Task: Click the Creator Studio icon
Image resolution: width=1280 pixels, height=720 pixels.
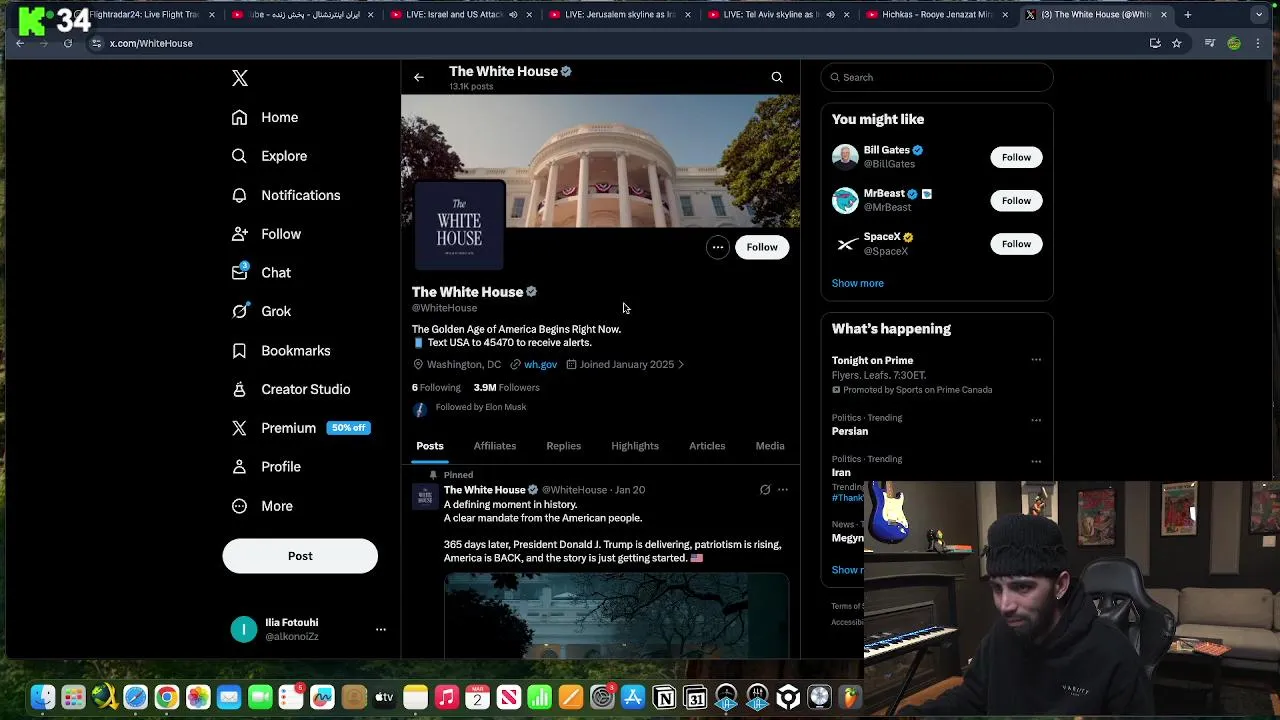Action: pos(239,389)
